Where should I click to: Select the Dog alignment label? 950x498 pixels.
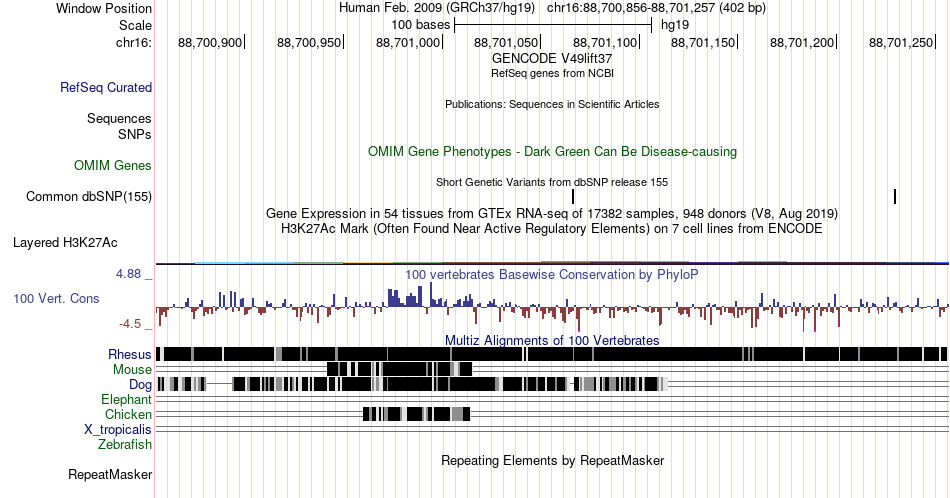click(x=140, y=385)
